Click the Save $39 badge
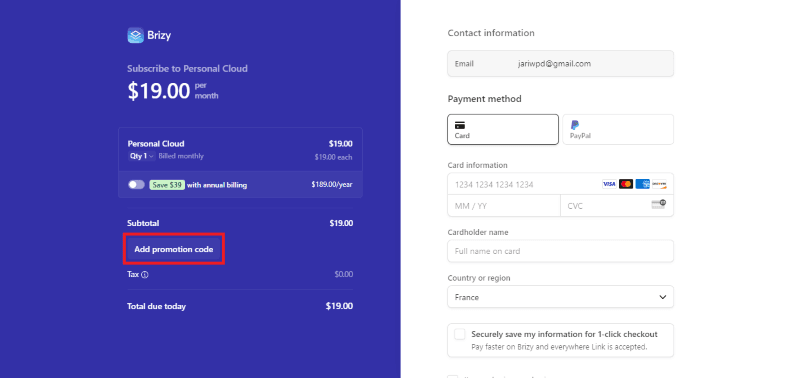This screenshot has height=378, width=800. pyautogui.click(x=167, y=185)
